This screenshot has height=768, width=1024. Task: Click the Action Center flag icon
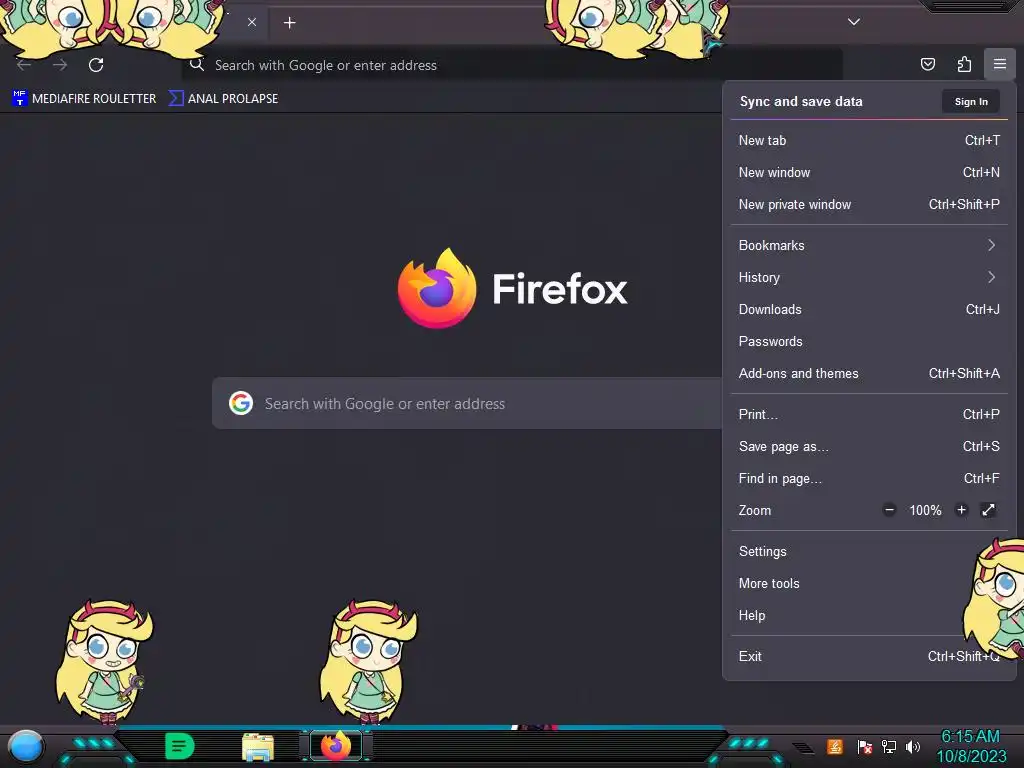pyautogui.click(x=864, y=746)
